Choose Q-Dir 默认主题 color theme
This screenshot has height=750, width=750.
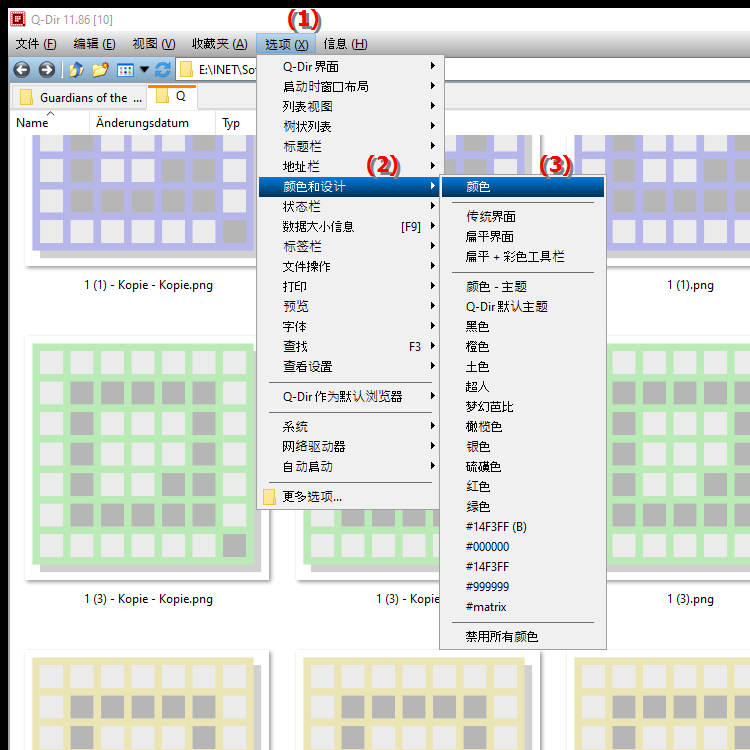tap(522, 307)
